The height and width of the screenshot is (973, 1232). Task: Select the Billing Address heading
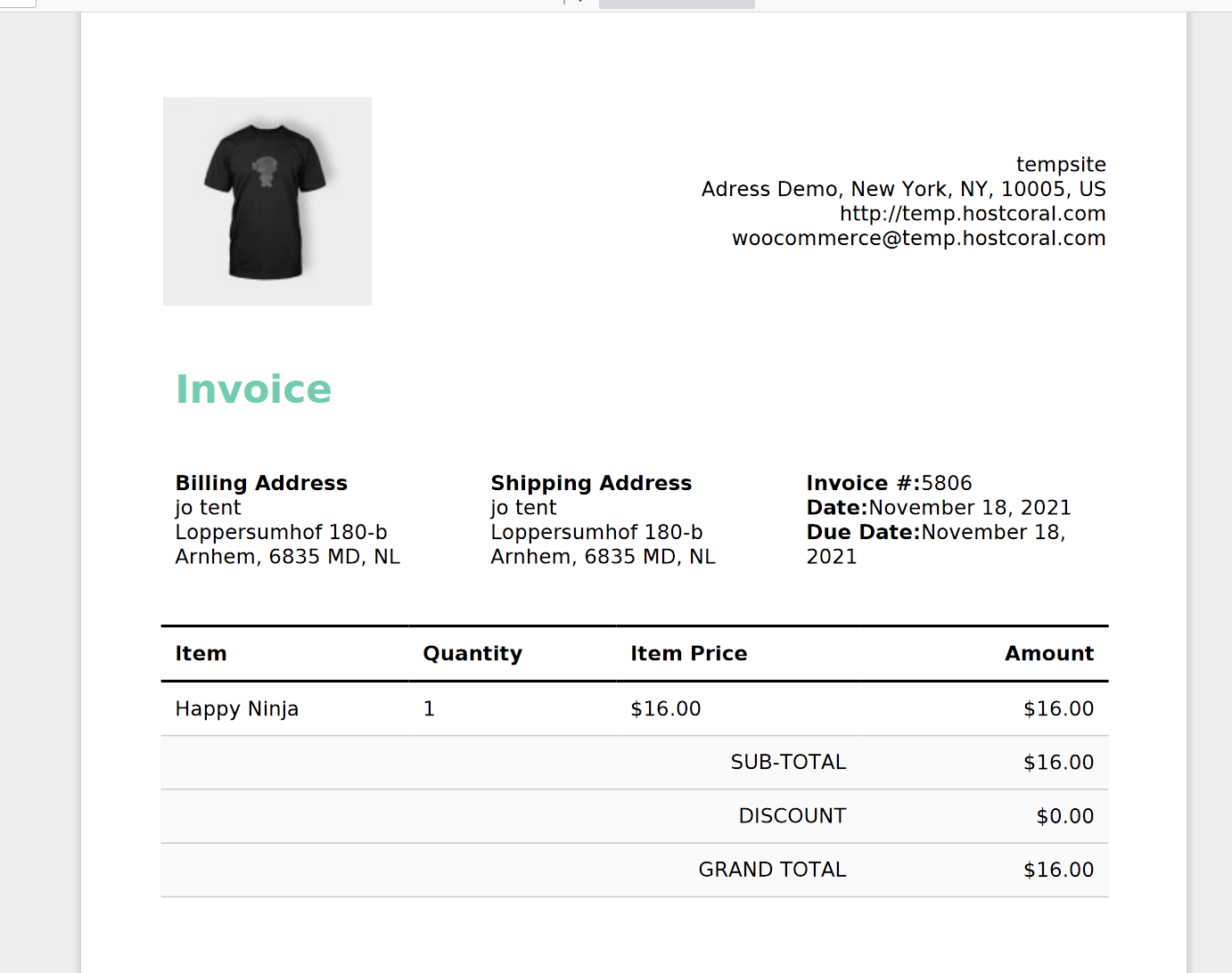click(261, 483)
